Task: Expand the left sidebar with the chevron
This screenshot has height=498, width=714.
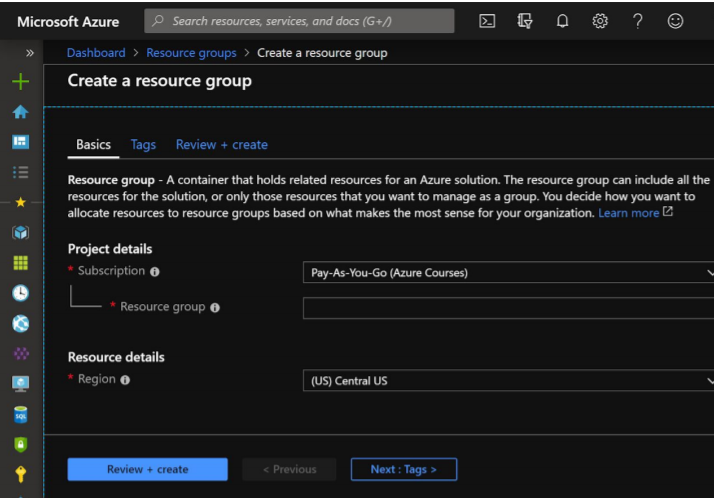Action: tap(29, 53)
